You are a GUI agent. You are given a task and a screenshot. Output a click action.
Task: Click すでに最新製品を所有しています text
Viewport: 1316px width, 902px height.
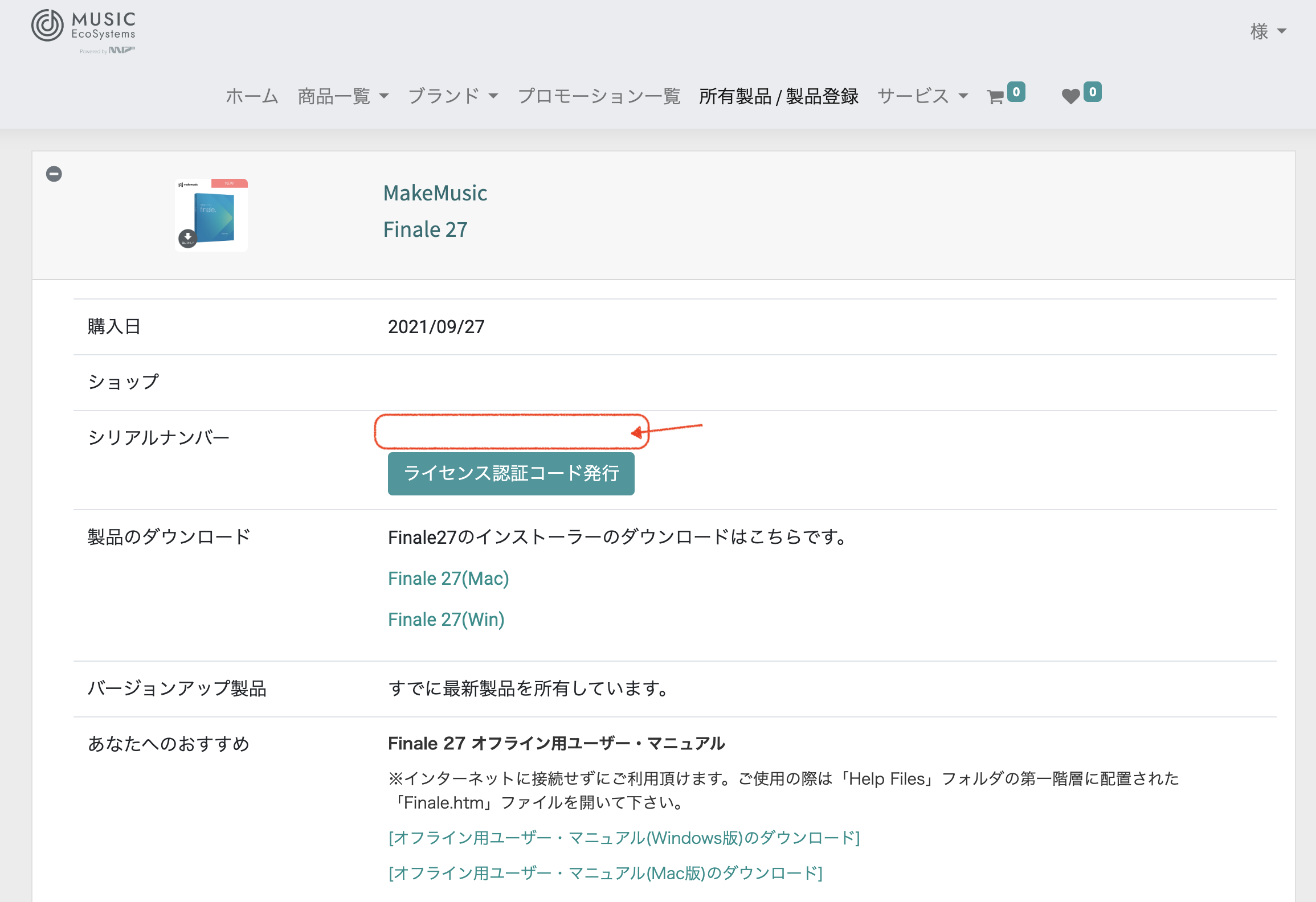click(x=528, y=688)
